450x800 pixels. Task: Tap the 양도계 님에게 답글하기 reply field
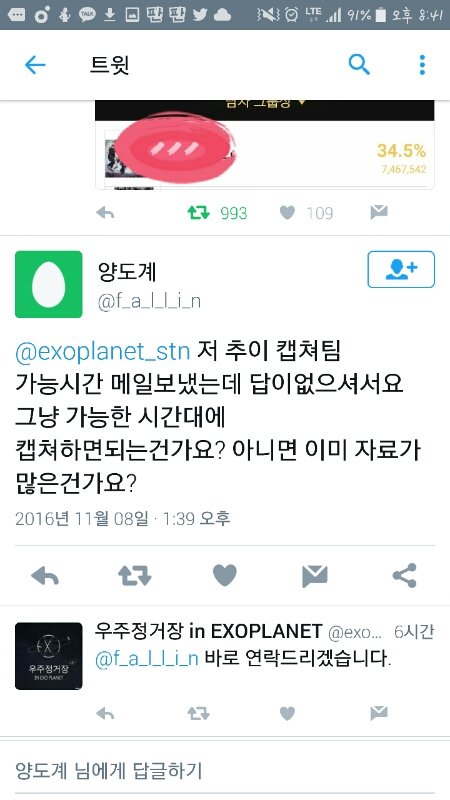[x=225, y=770]
